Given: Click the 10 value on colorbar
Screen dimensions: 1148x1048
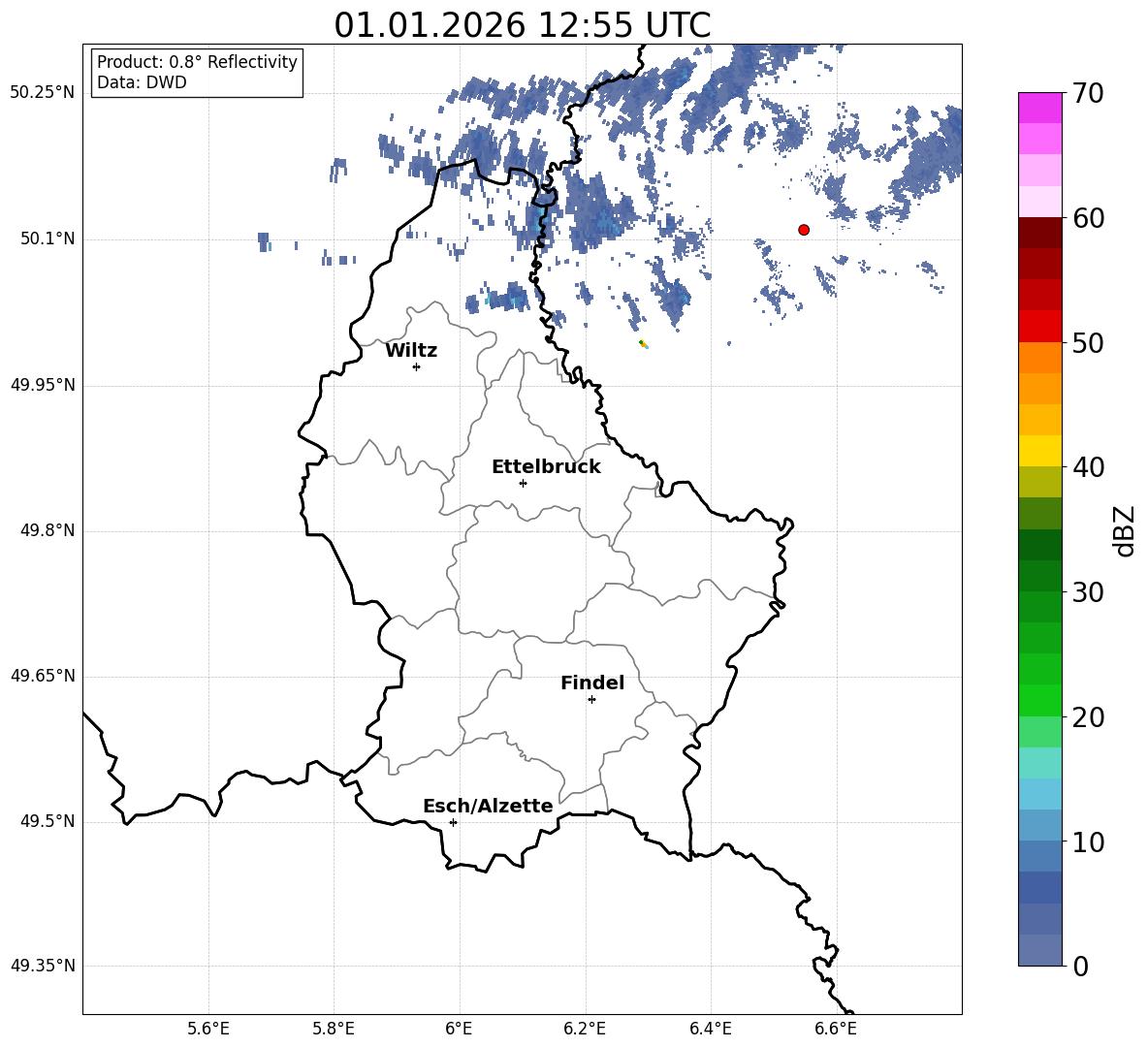Looking at the screenshot, I should (1088, 842).
